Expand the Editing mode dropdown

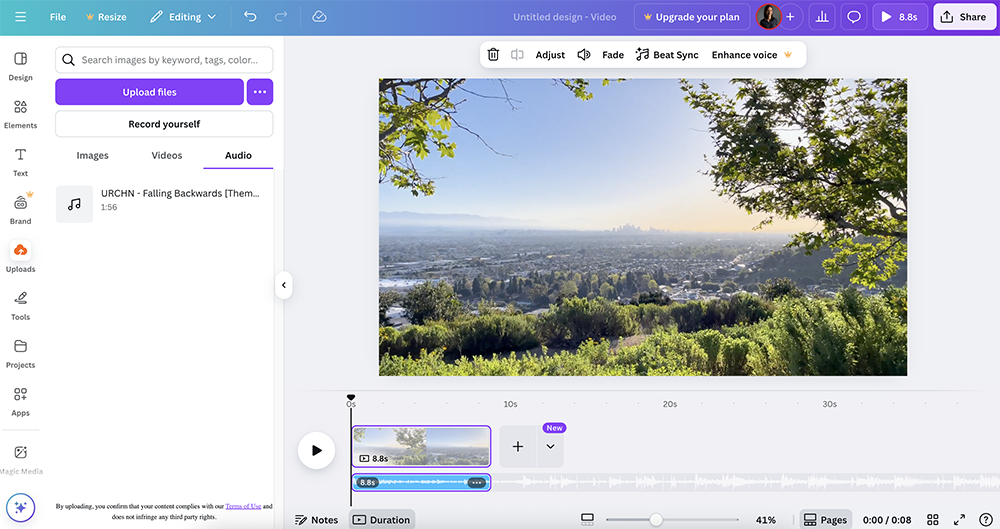point(183,17)
